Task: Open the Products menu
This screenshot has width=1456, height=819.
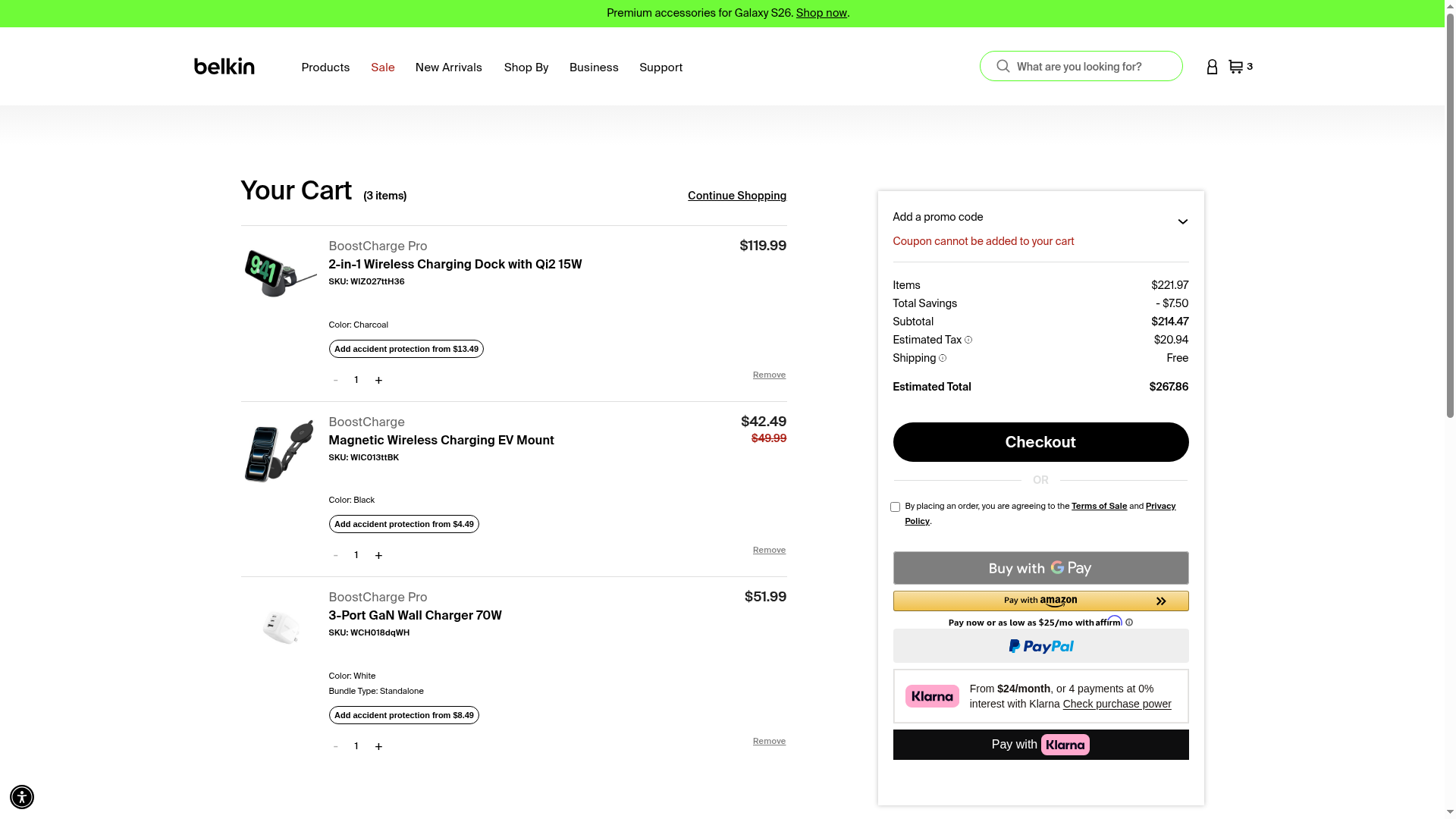Action: pos(325,67)
